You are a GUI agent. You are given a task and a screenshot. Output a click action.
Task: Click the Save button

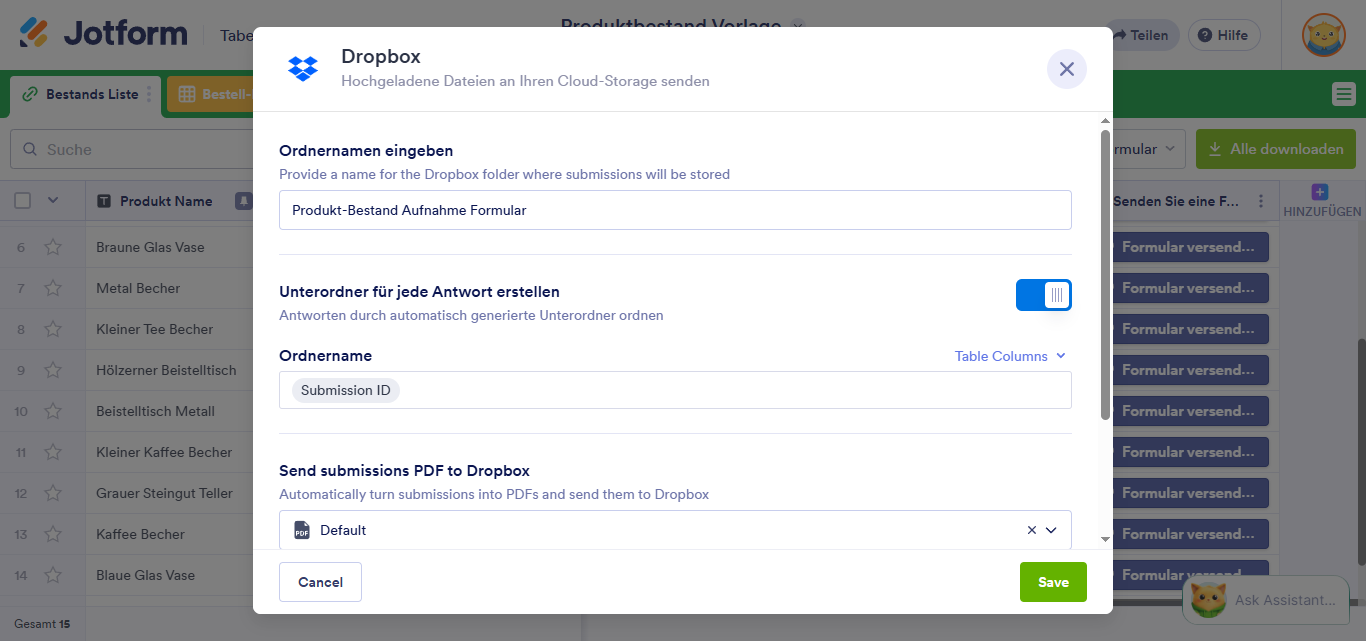coord(1053,582)
